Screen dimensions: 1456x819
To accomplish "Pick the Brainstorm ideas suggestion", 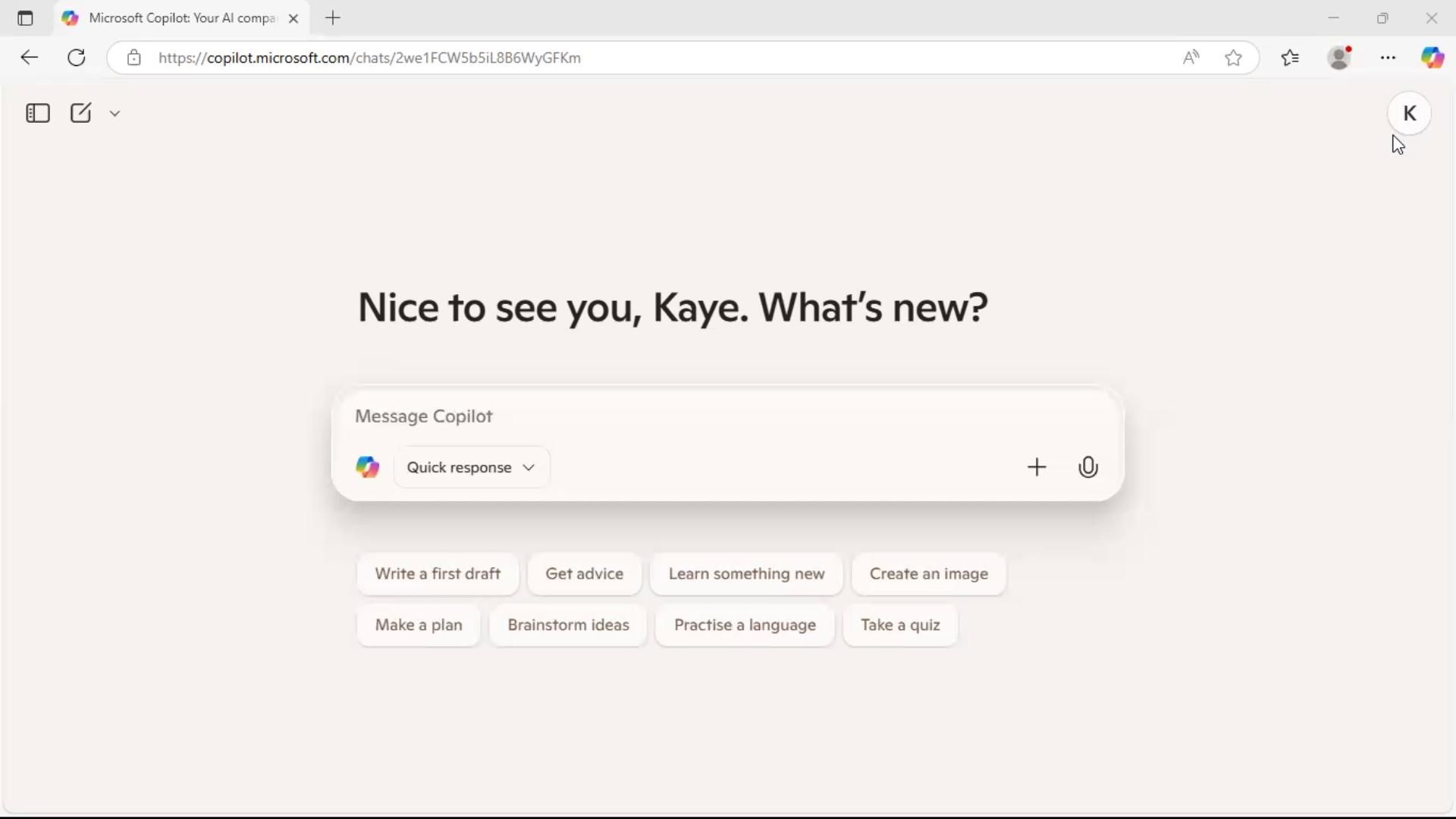I will (569, 626).
